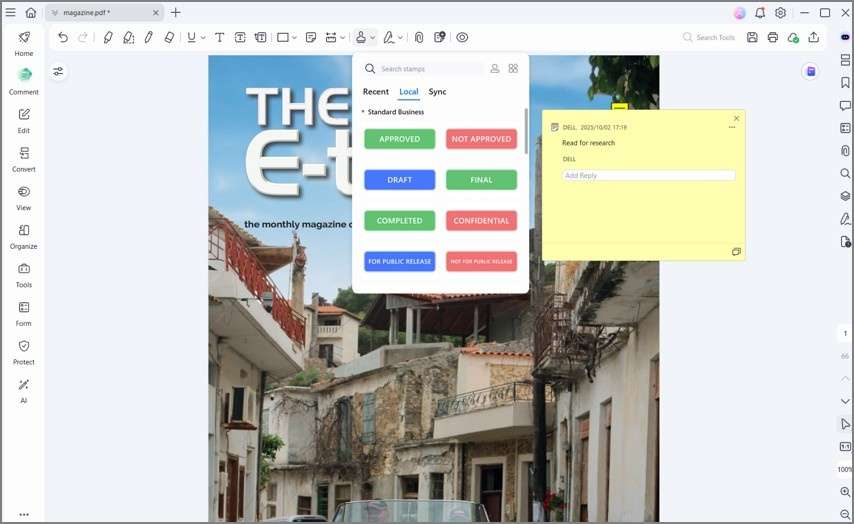854x524 pixels.
Task: Open the Measure tool dropdown arrow
Action: click(343, 38)
